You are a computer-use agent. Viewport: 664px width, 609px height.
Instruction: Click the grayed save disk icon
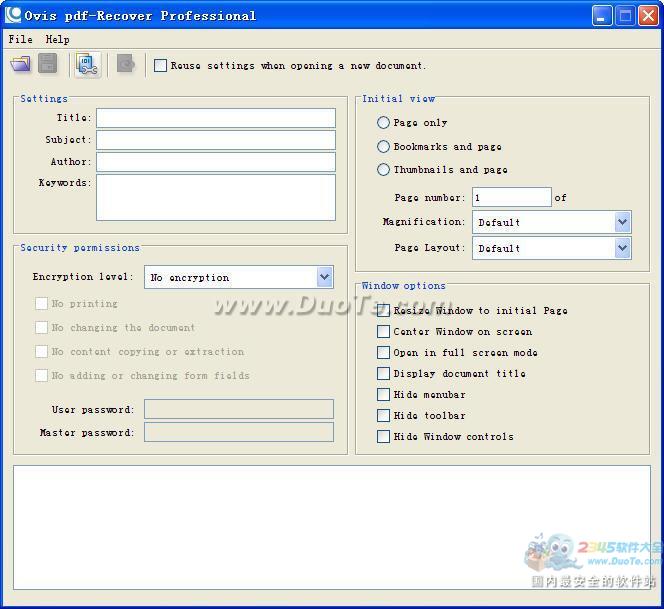[x=47, y=64]
